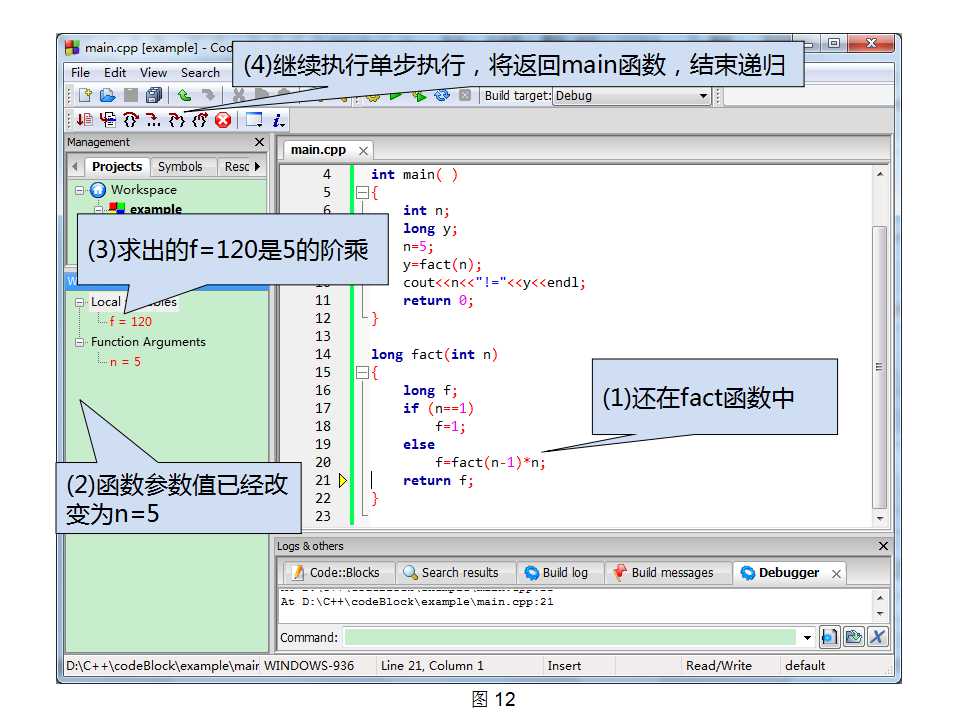
Task: Select the watch entry f = 120
Action: [x=130, y=321]
